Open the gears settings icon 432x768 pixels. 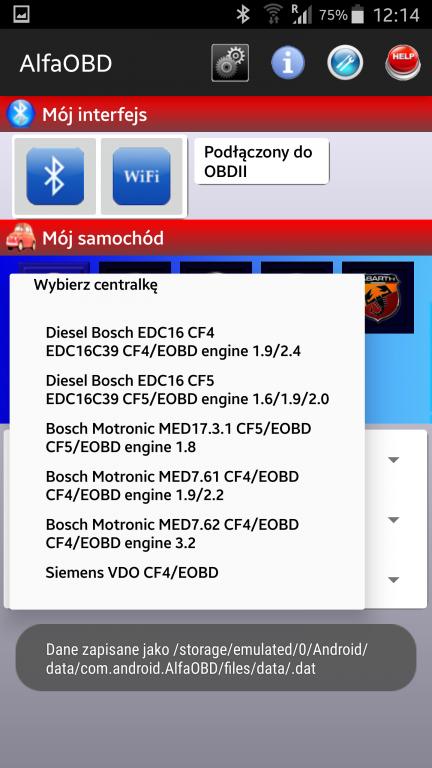click(x=230, y=63)
